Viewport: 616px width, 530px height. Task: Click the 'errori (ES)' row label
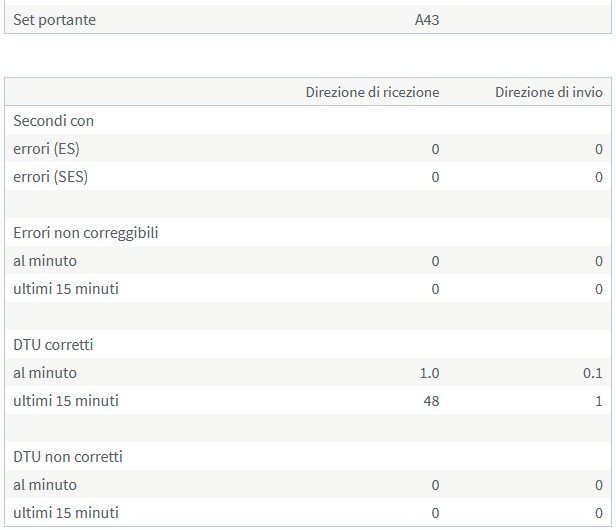click(x=47, y=148)
